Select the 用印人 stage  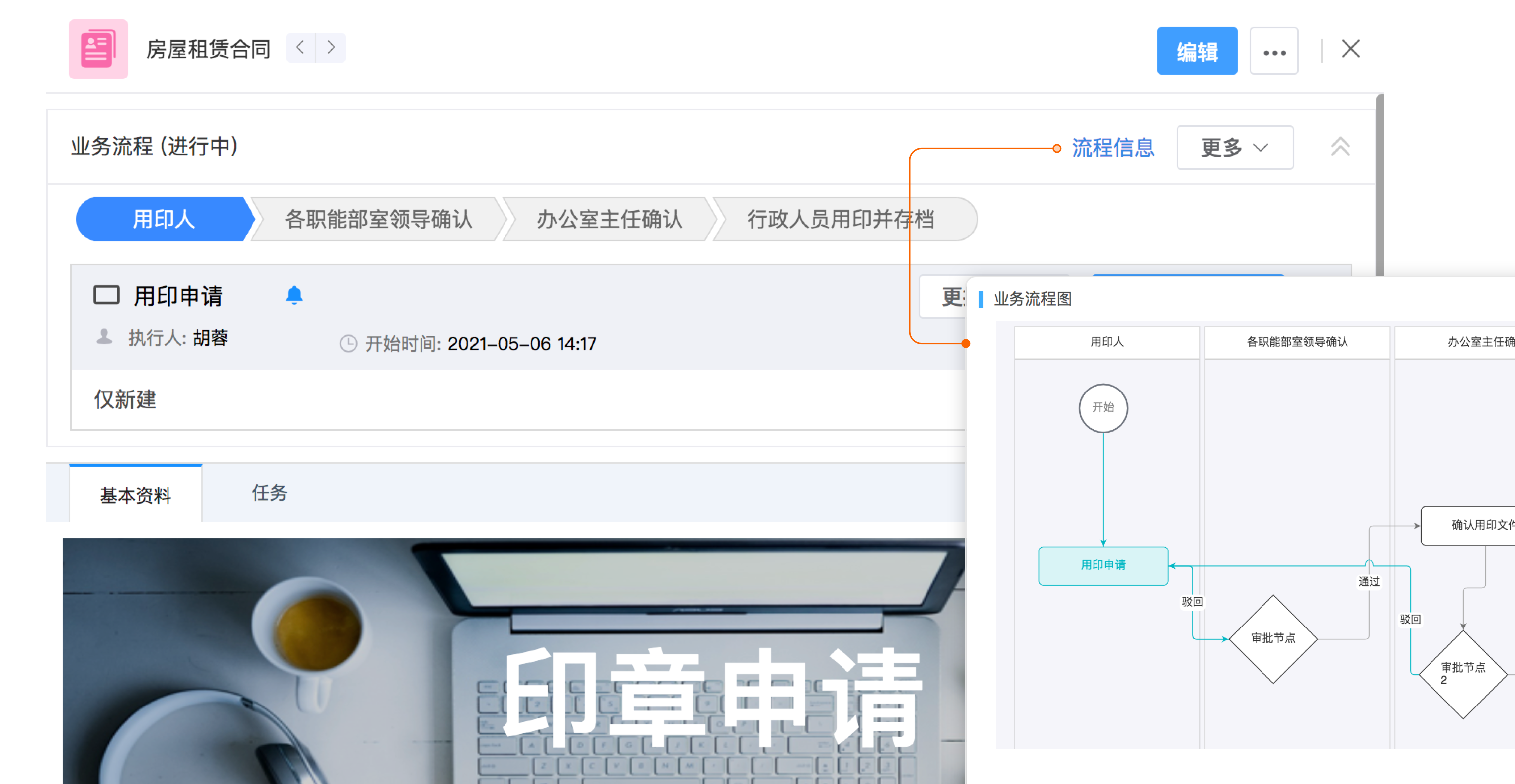[x=164, y=219]
